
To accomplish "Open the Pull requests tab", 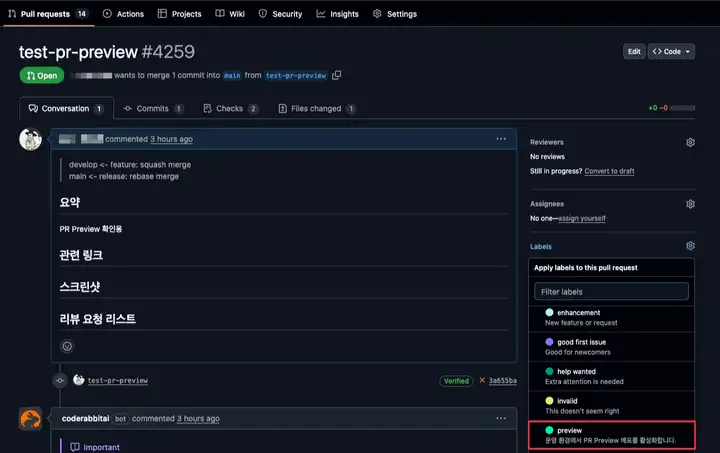I will [x=47, y=14].
